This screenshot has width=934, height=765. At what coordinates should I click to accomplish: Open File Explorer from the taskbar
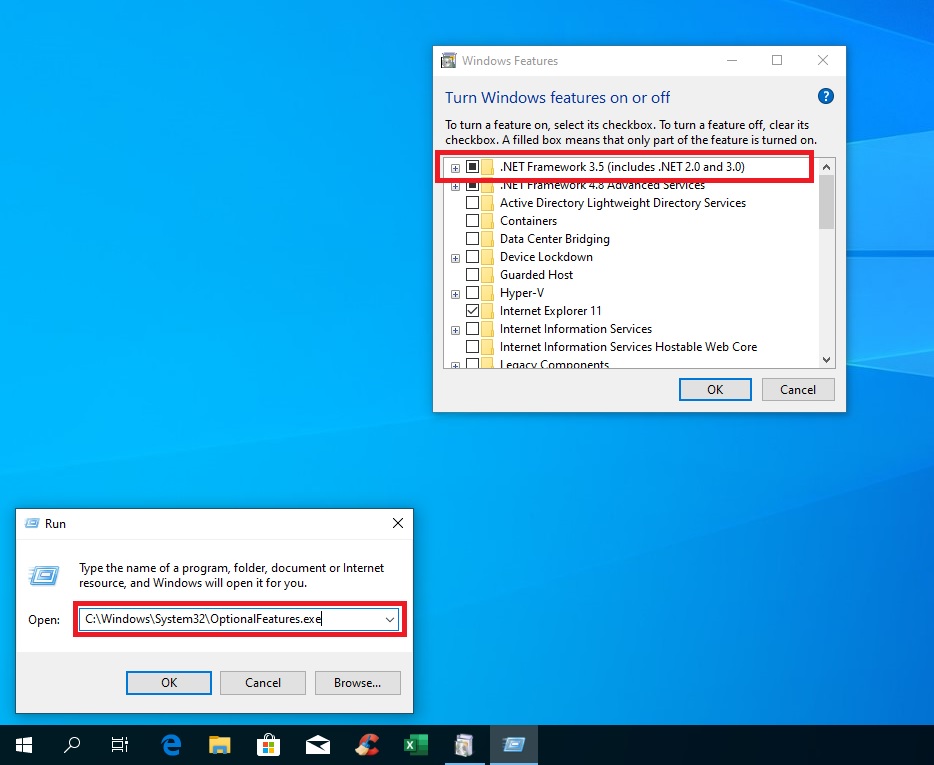tap(220, 745)
